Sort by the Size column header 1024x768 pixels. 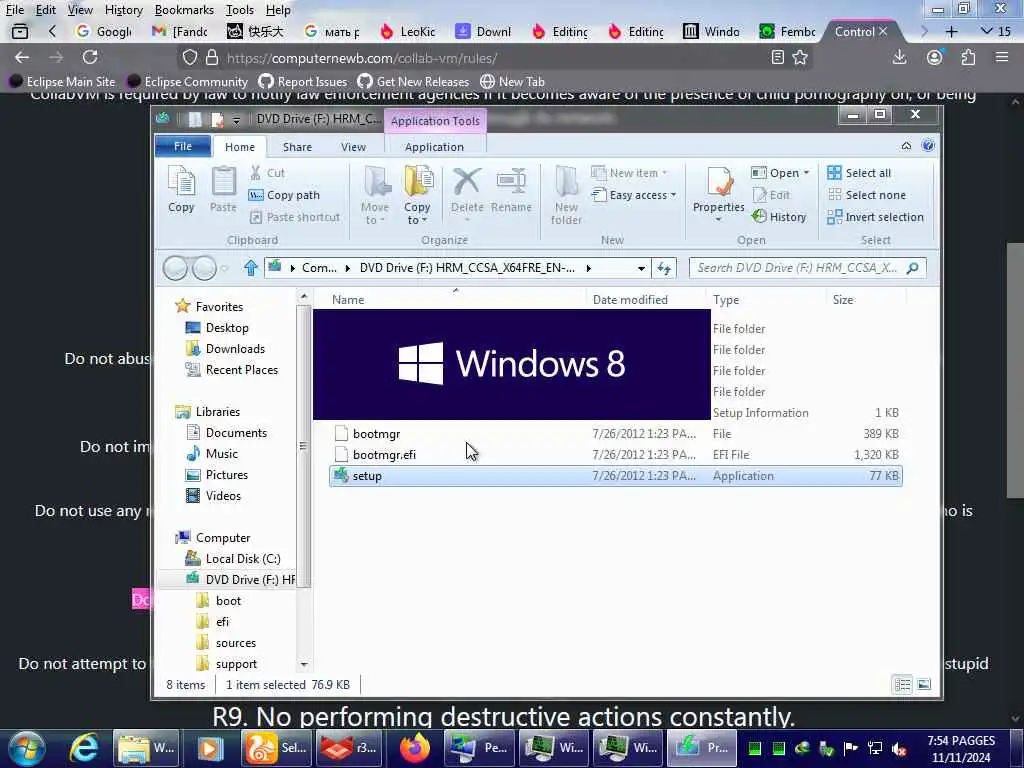(x=842, y=300)
